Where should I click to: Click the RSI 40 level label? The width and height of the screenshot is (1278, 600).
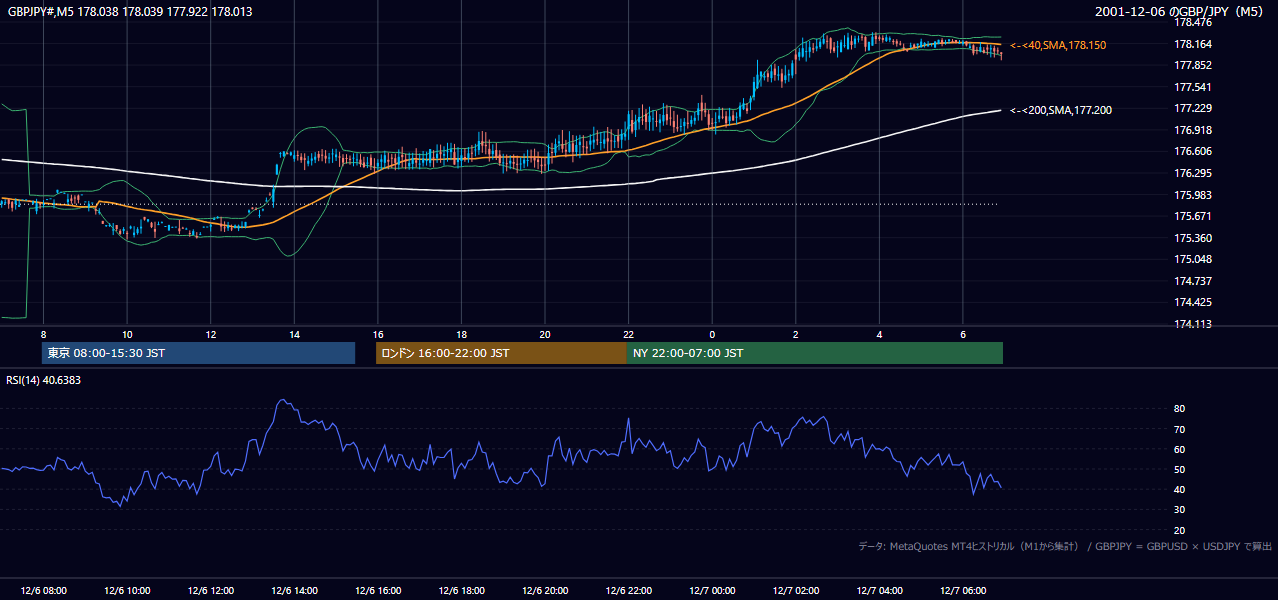[1180, 490]
